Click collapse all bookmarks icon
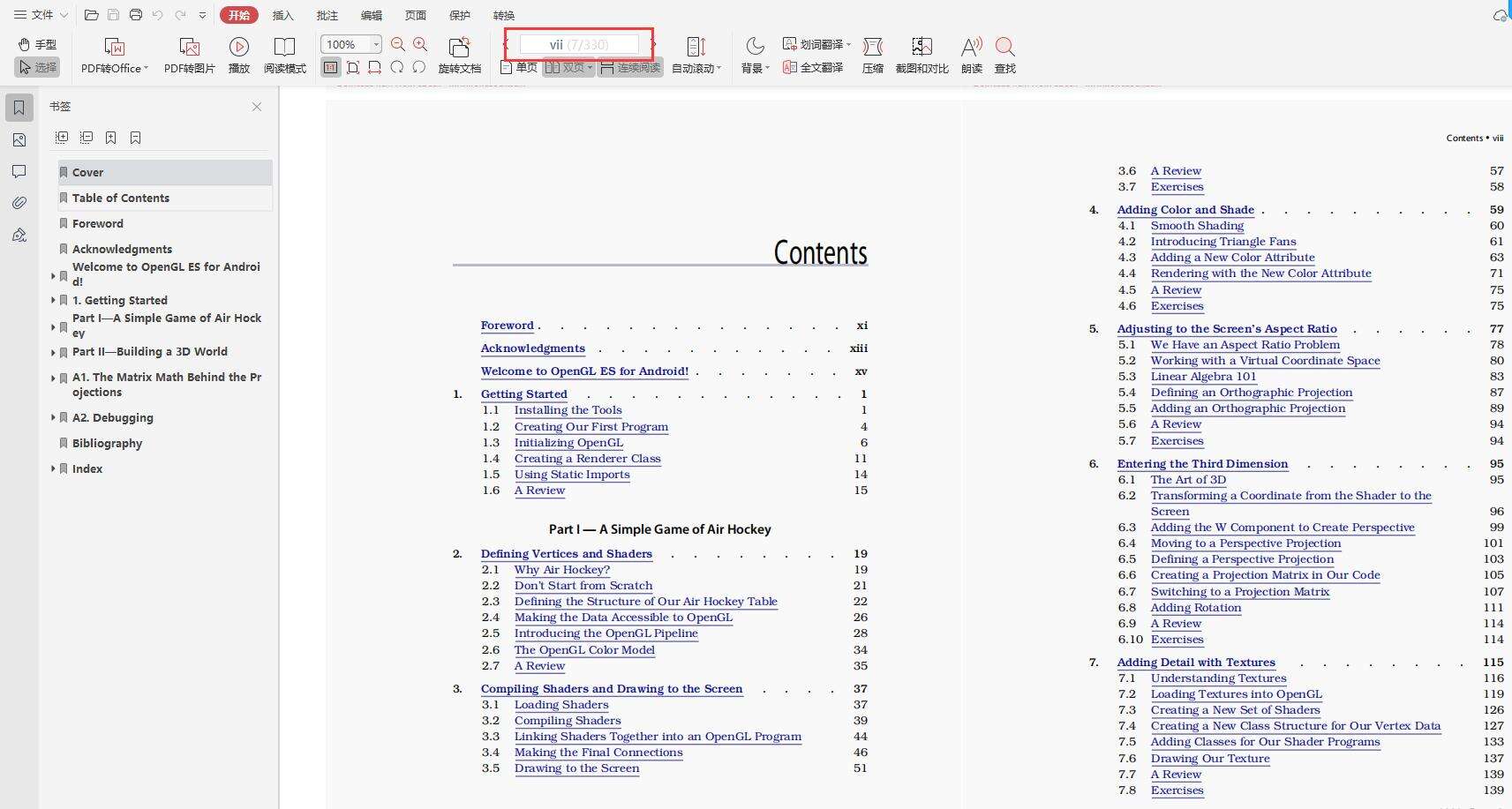This screenshot has height=809, width=1512. (87, 138)
